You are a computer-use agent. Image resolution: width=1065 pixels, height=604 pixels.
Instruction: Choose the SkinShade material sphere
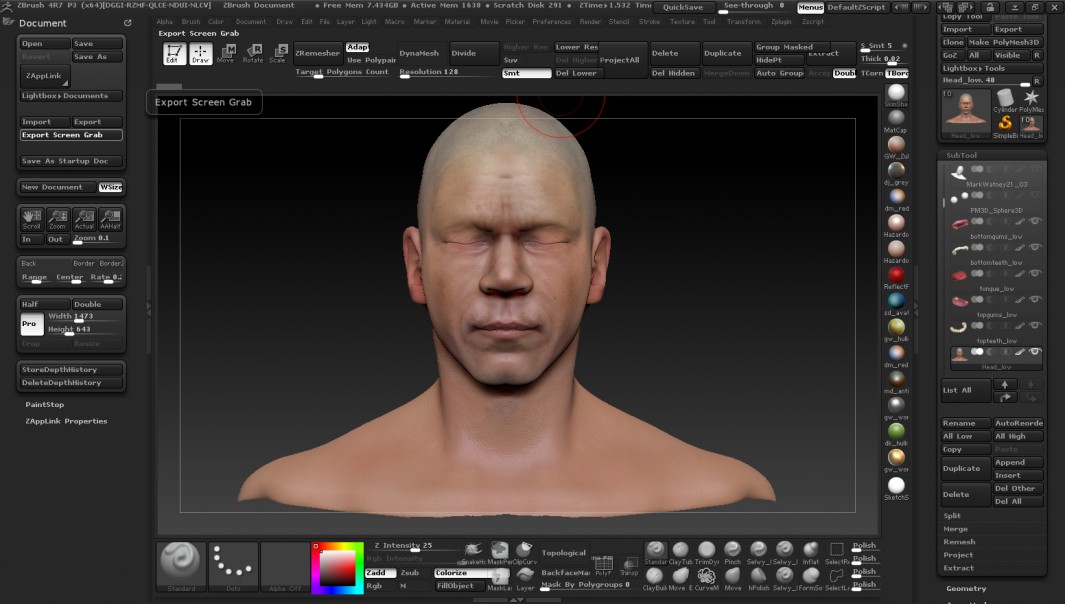point(897,95)
